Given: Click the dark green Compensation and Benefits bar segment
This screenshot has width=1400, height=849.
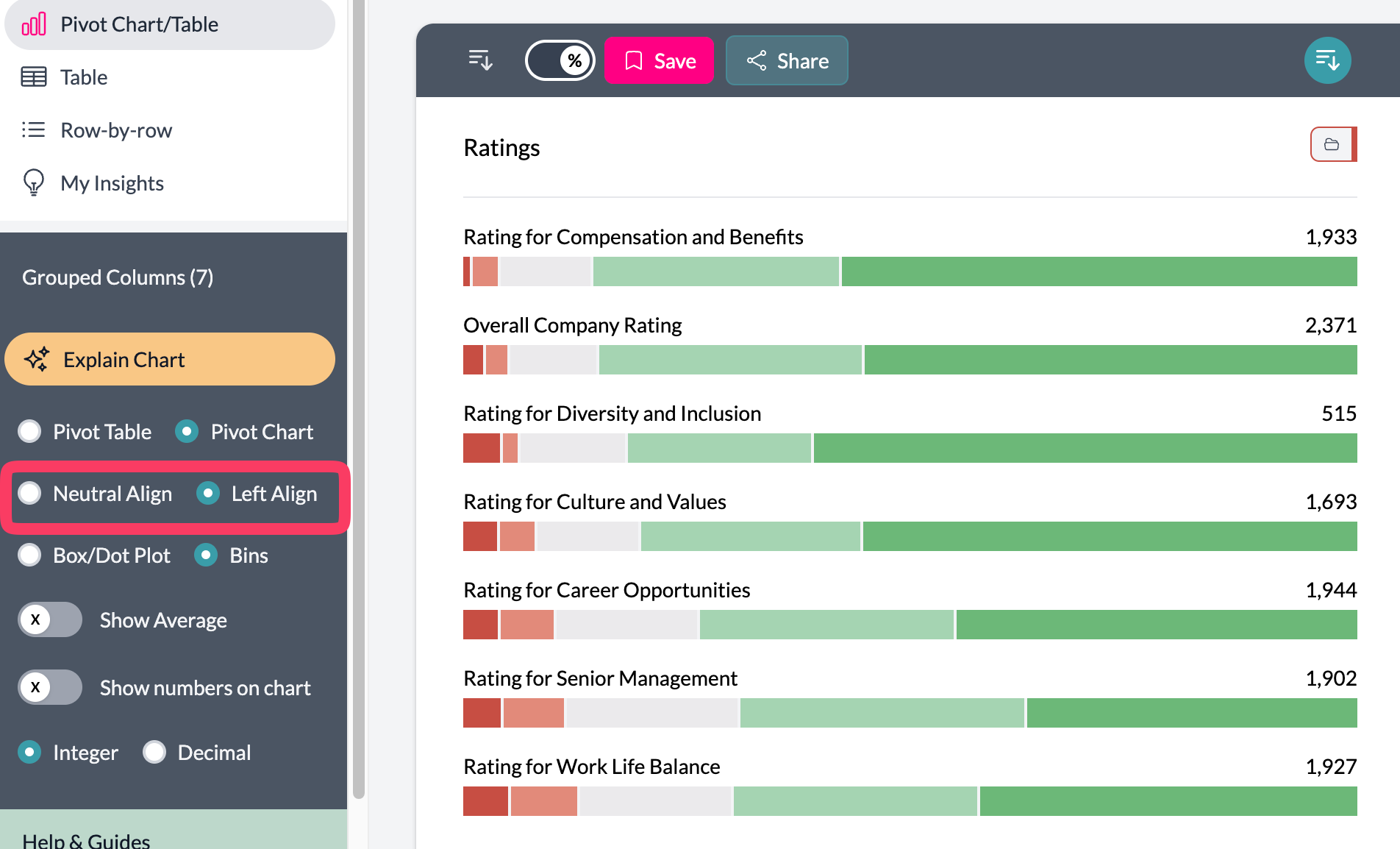Looking at the screenshot, I should (x=1099, y=271).
